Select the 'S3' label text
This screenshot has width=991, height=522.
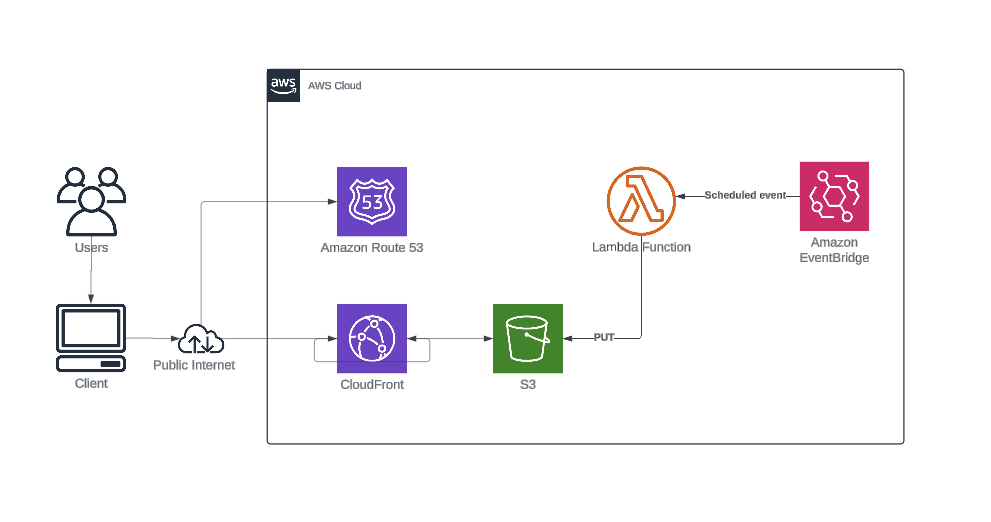coord(528,384)
